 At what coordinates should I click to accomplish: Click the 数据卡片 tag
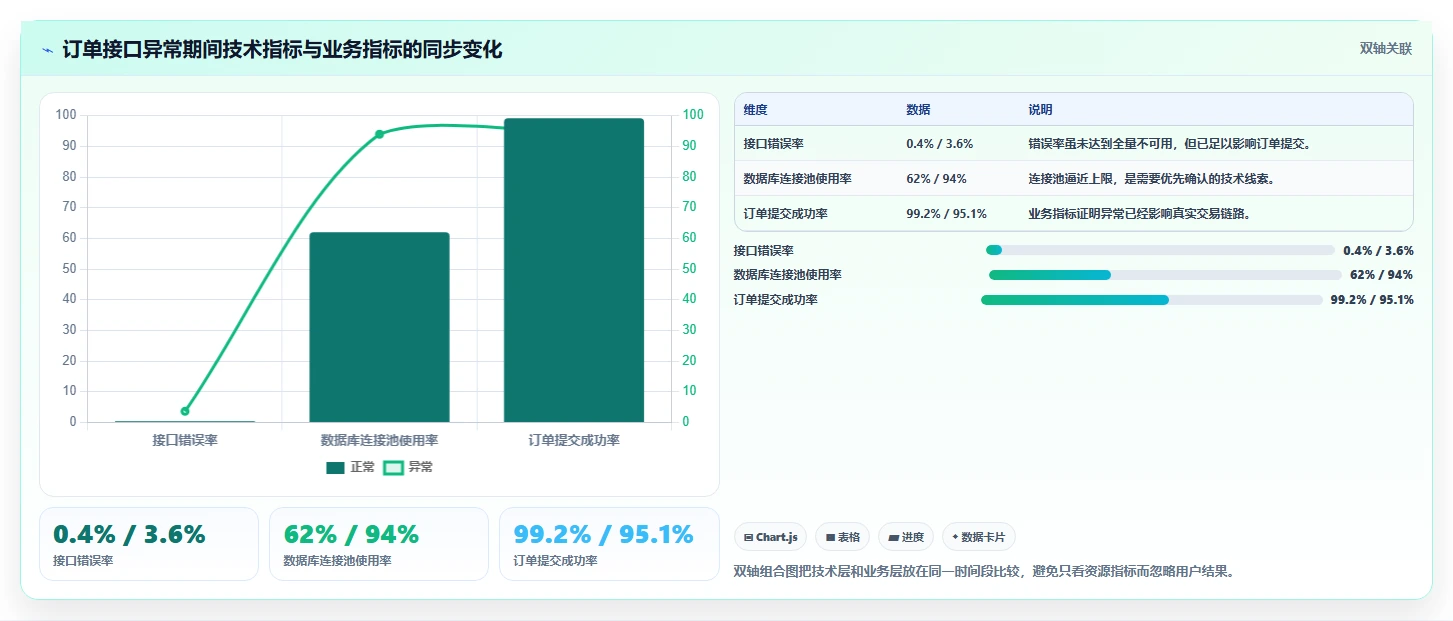tap(979, 537)
